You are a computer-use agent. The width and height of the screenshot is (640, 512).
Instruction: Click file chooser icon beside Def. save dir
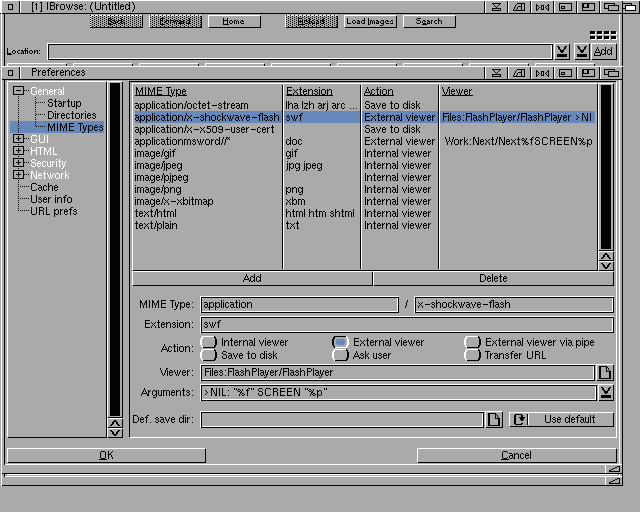[494, 420]
